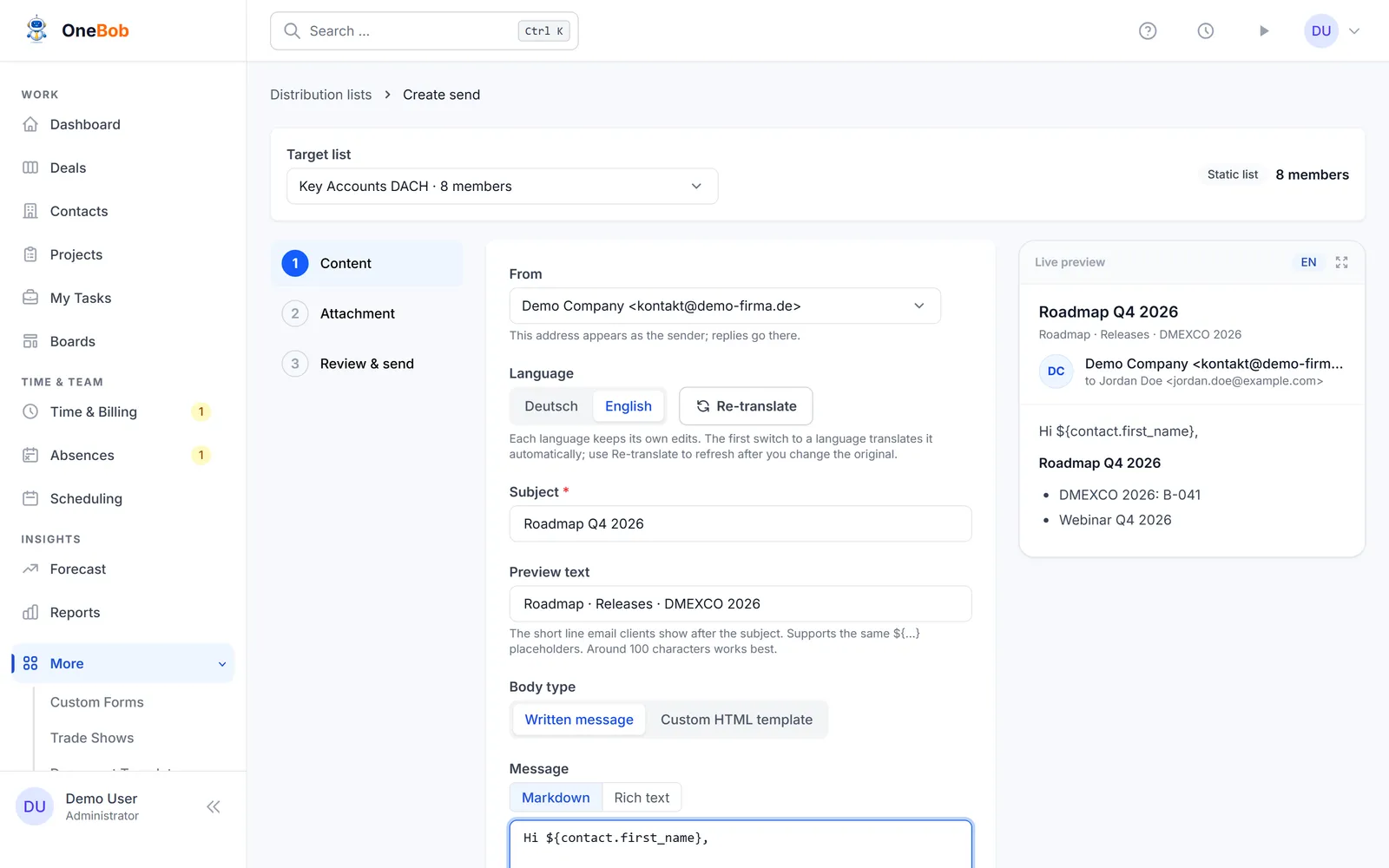Click the Static list badge
This screenshot has height=868, width=1389.
1232,174
